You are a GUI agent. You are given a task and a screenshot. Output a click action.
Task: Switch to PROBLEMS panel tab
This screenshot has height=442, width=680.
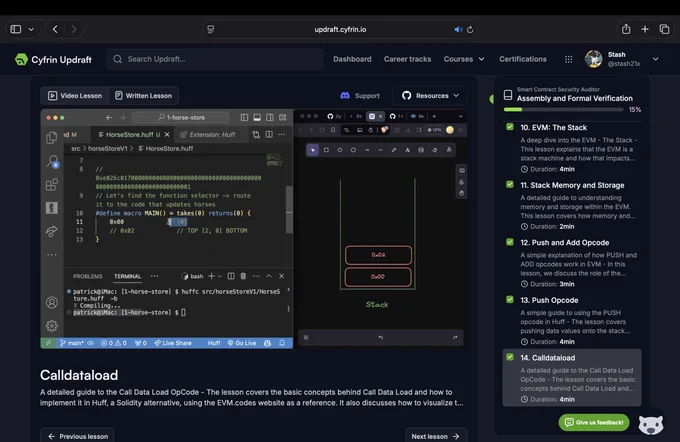click(88, 276)
